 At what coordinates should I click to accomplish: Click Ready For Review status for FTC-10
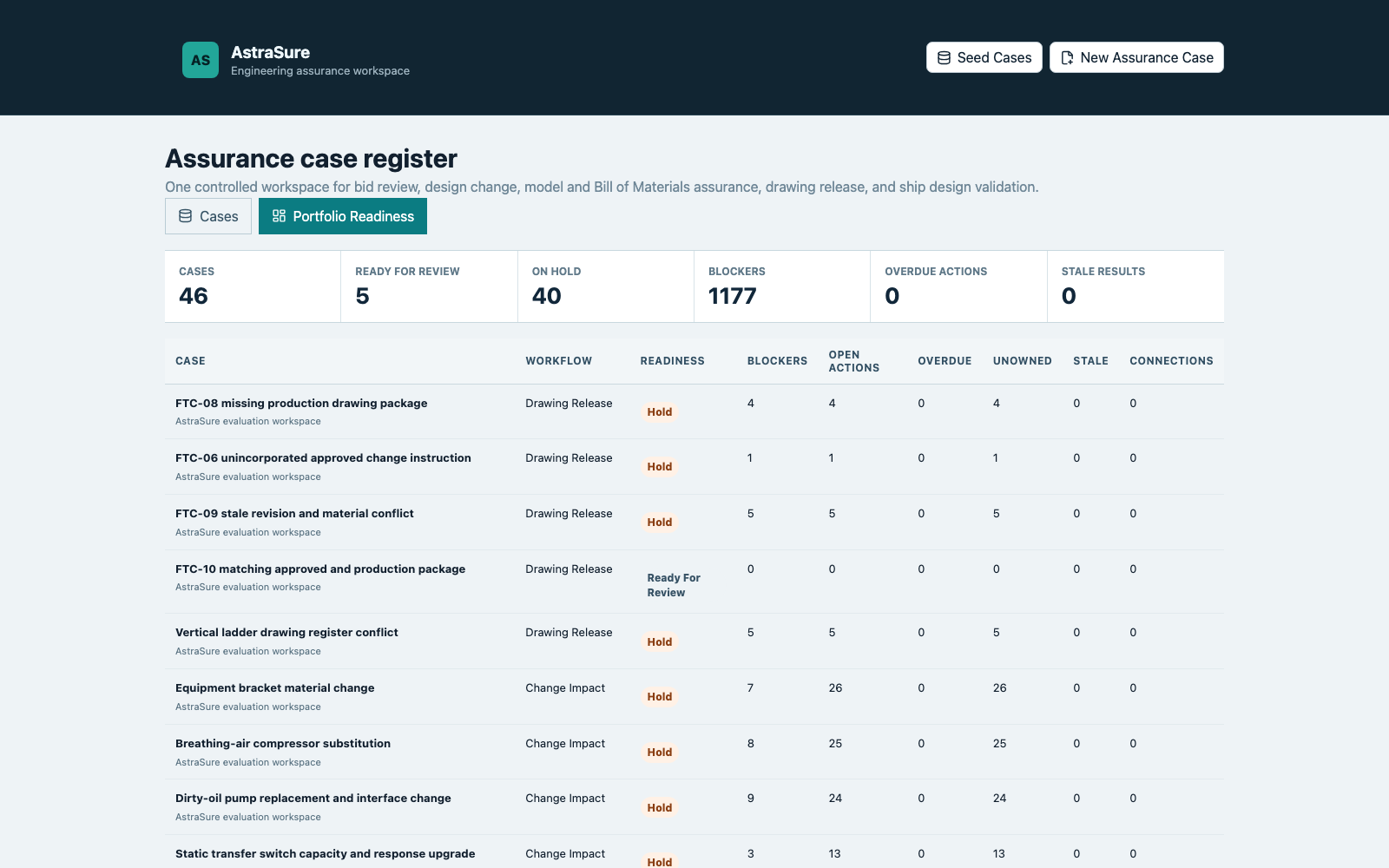(674, 585)
